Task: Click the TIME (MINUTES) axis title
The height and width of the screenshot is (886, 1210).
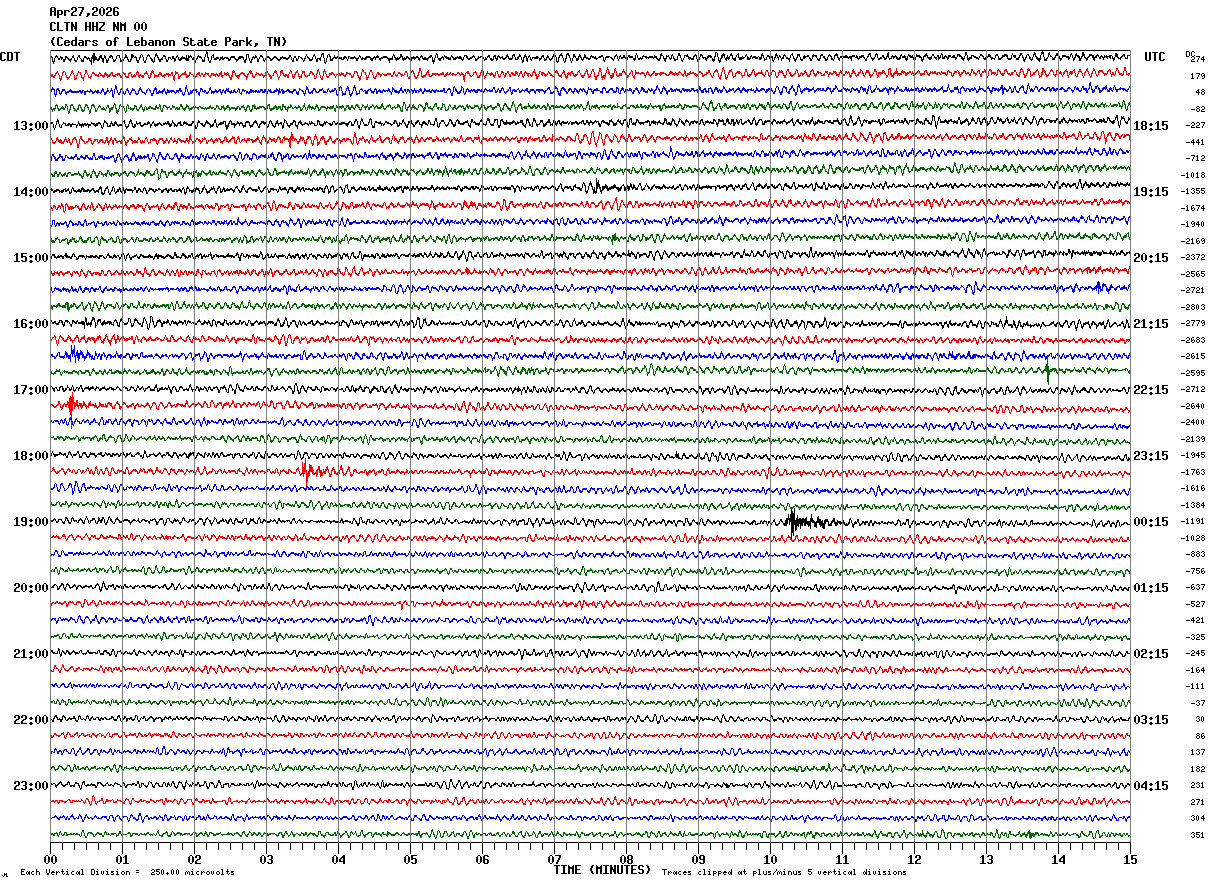Action: (x=602, y=870)
